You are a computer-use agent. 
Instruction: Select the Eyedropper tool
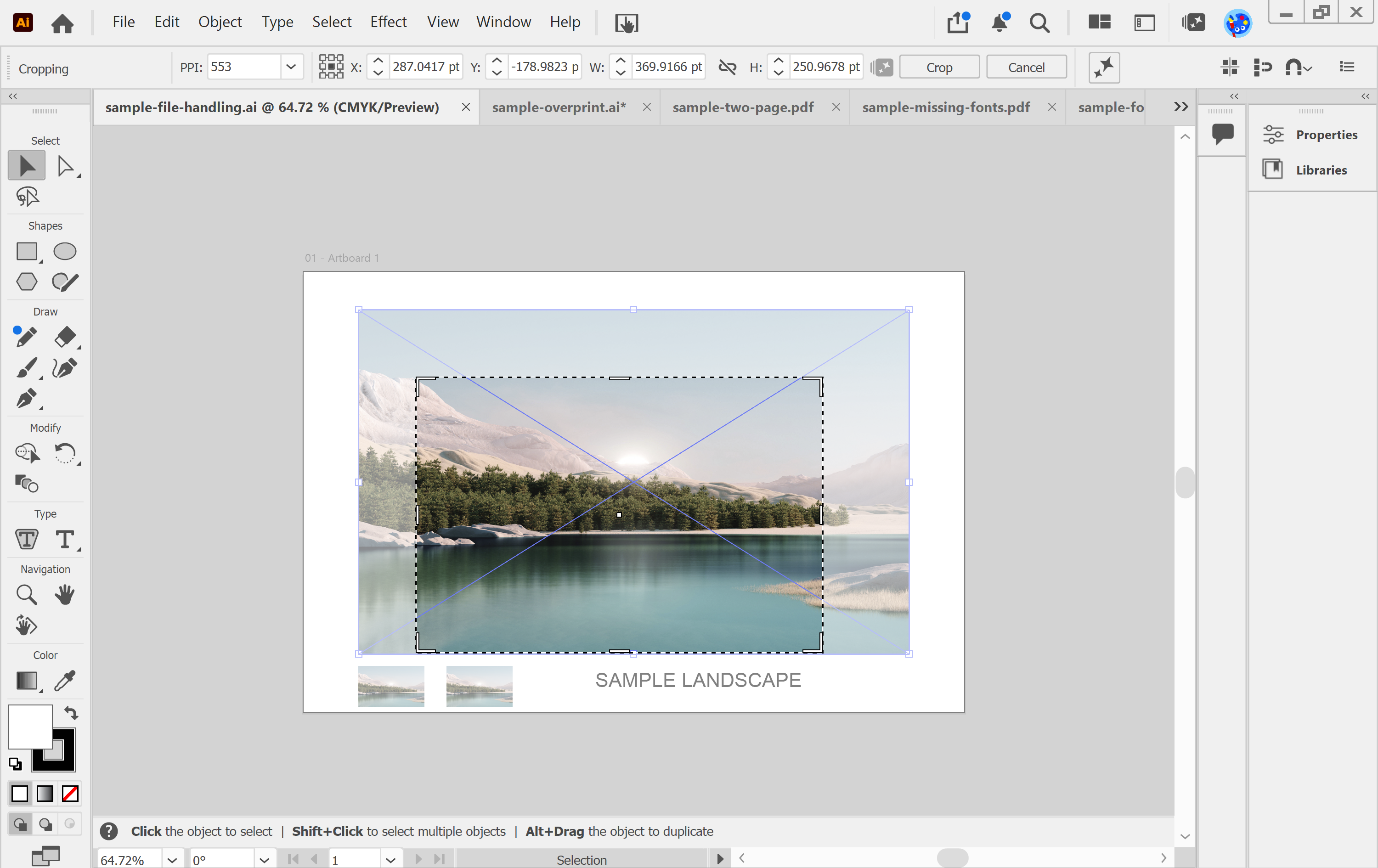click(x=65, y=680)
